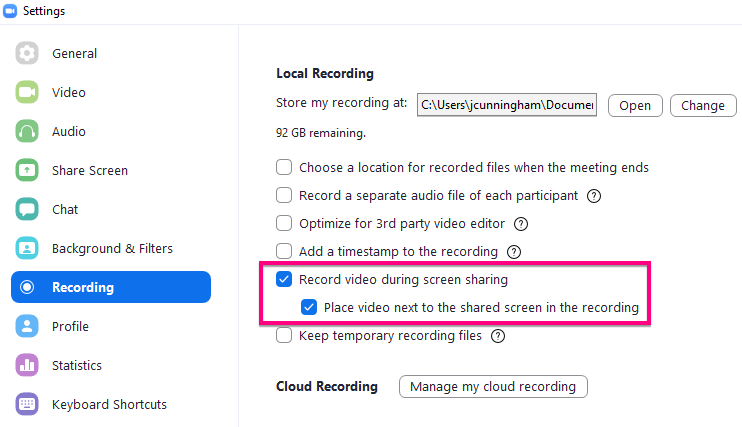Viewport: 742px width, 427px height.
Task: Enable choosing location when meeting ends
Action: point(285,168)
